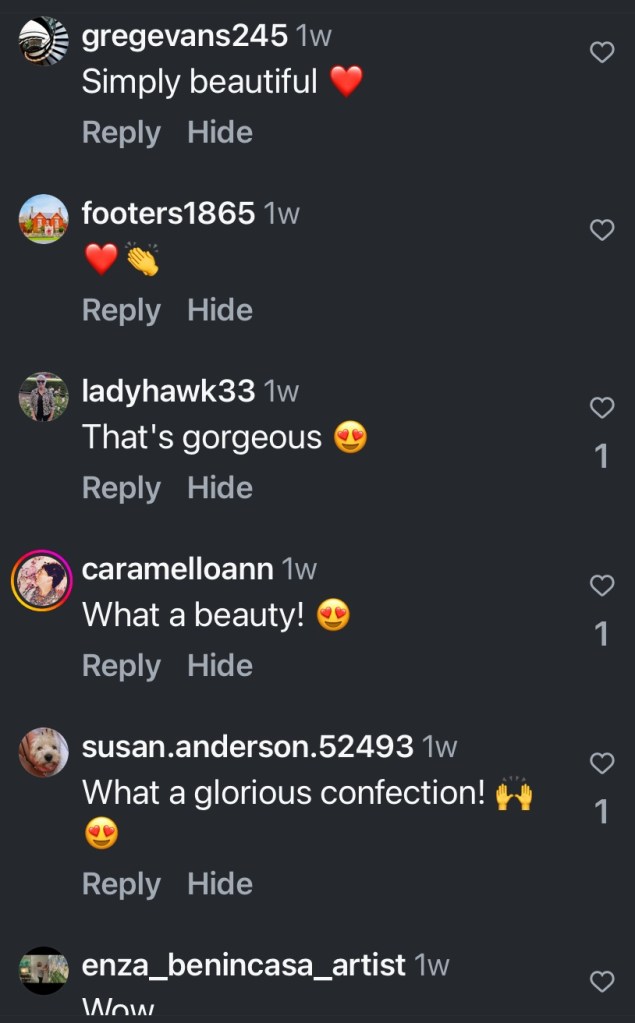Like susan.anderson.52493's comment

601,763
